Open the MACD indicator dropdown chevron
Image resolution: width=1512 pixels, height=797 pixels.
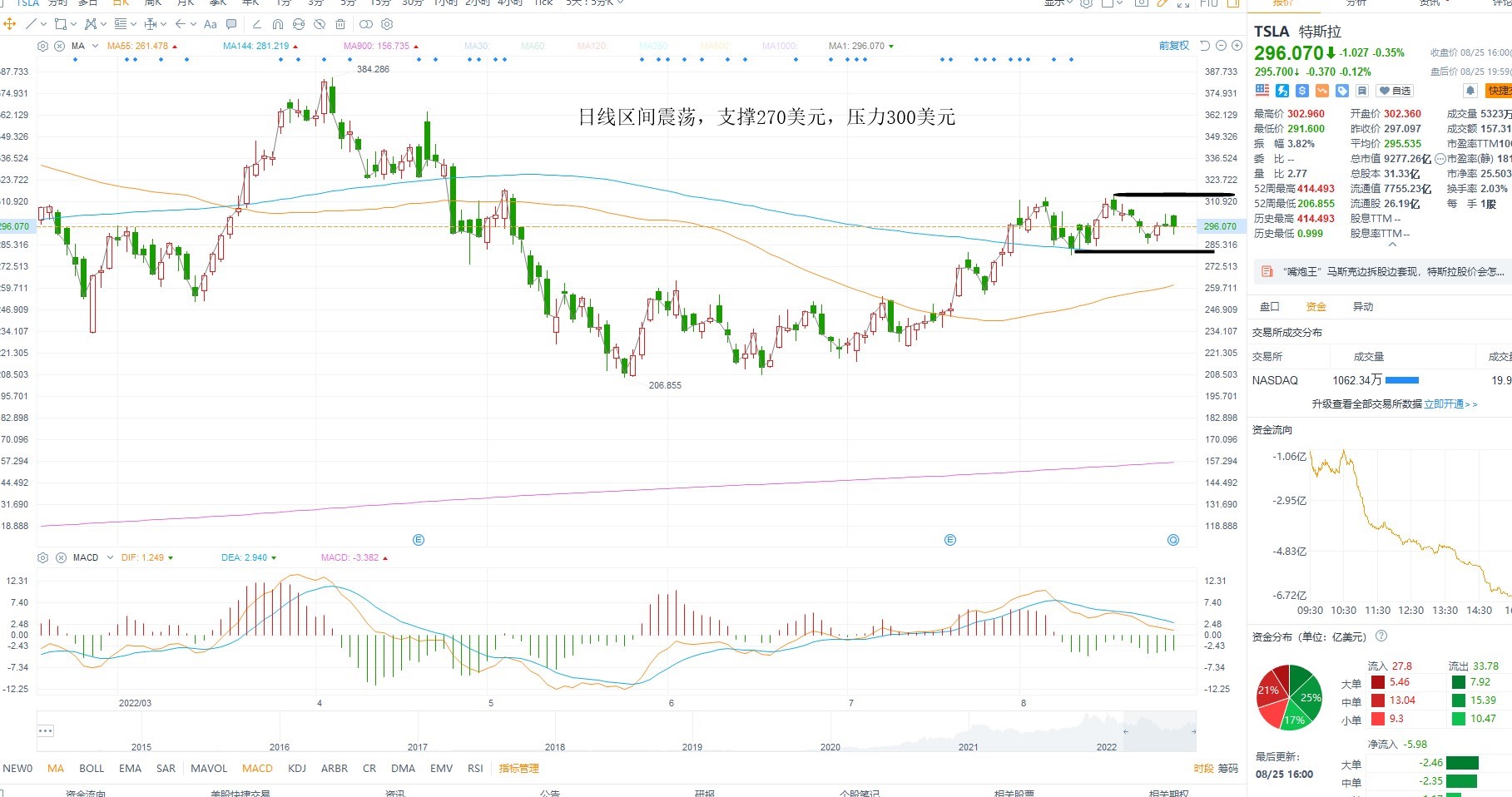pyautogui.click(x=110, y=557)
